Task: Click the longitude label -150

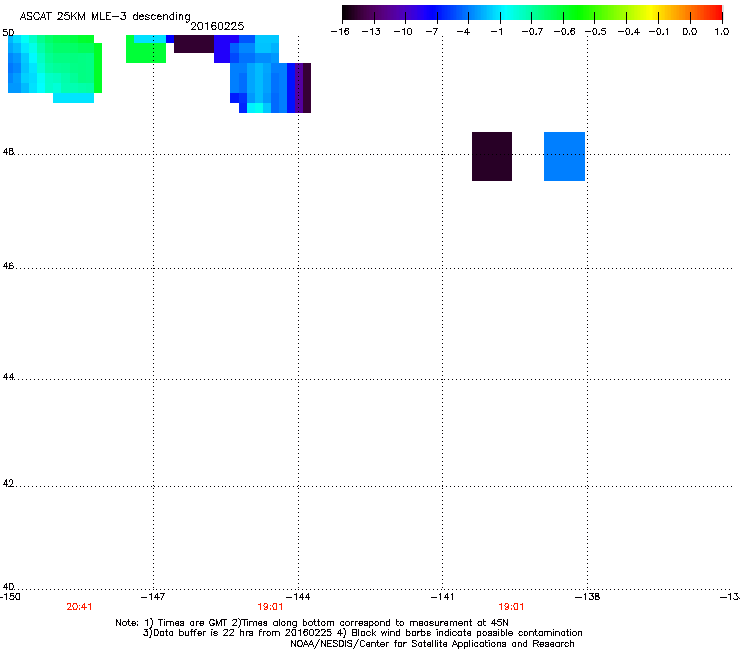Action: click(x=10, y=597)
